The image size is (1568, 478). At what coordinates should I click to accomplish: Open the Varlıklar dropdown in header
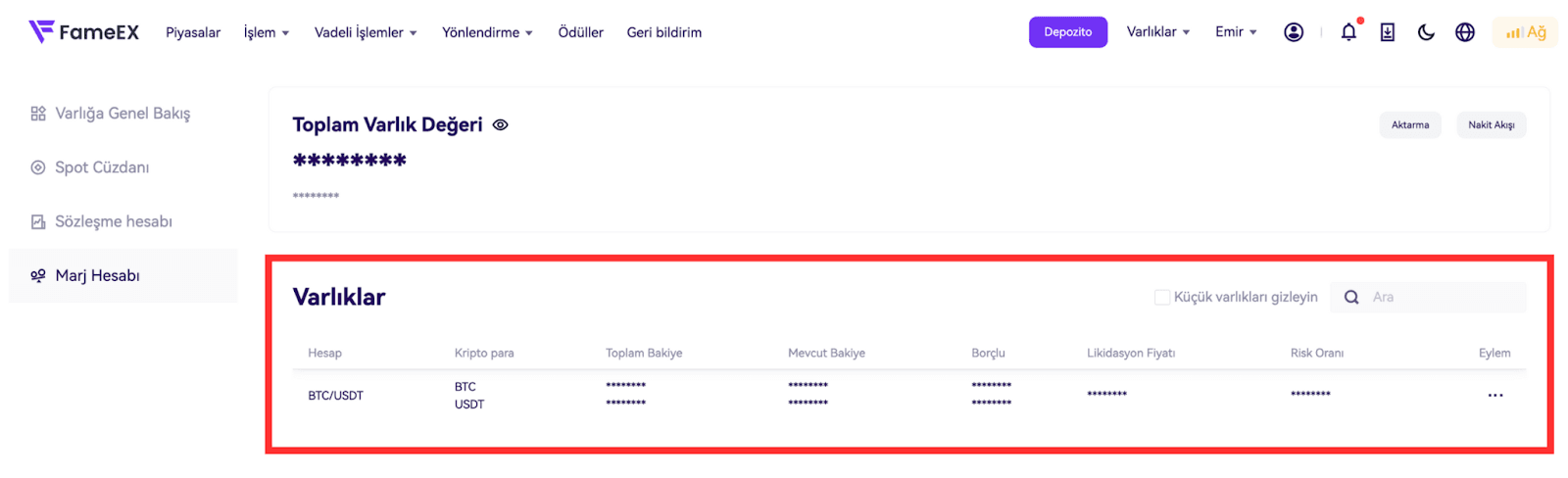(x=1158, y=32)
